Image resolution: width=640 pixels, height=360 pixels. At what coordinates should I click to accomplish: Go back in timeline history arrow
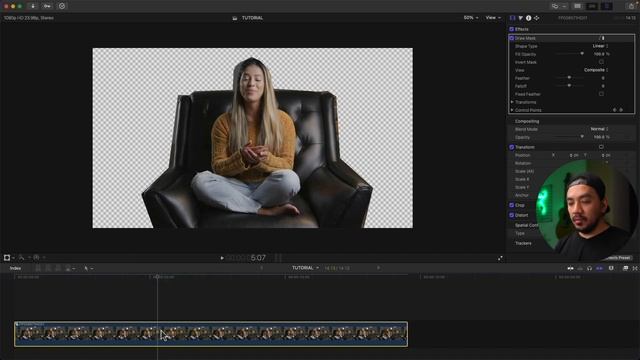[262, 268]
